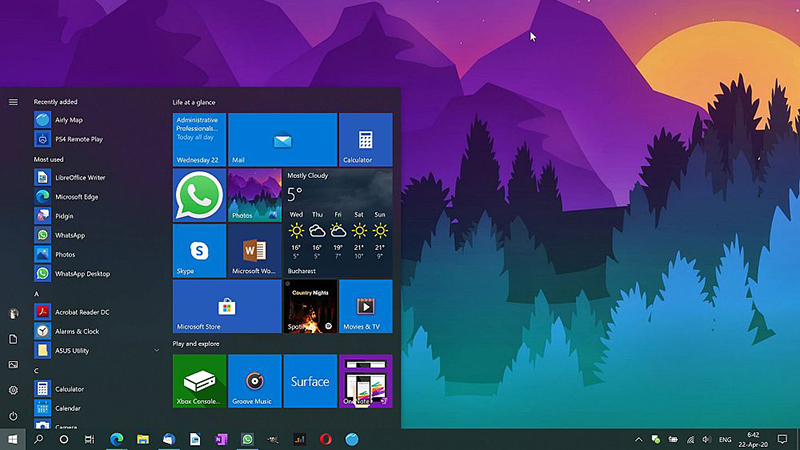This screenshot has width=800, height=450.
Task: Switch to WhatsApp on the taskbar
Action: (247, 439)
